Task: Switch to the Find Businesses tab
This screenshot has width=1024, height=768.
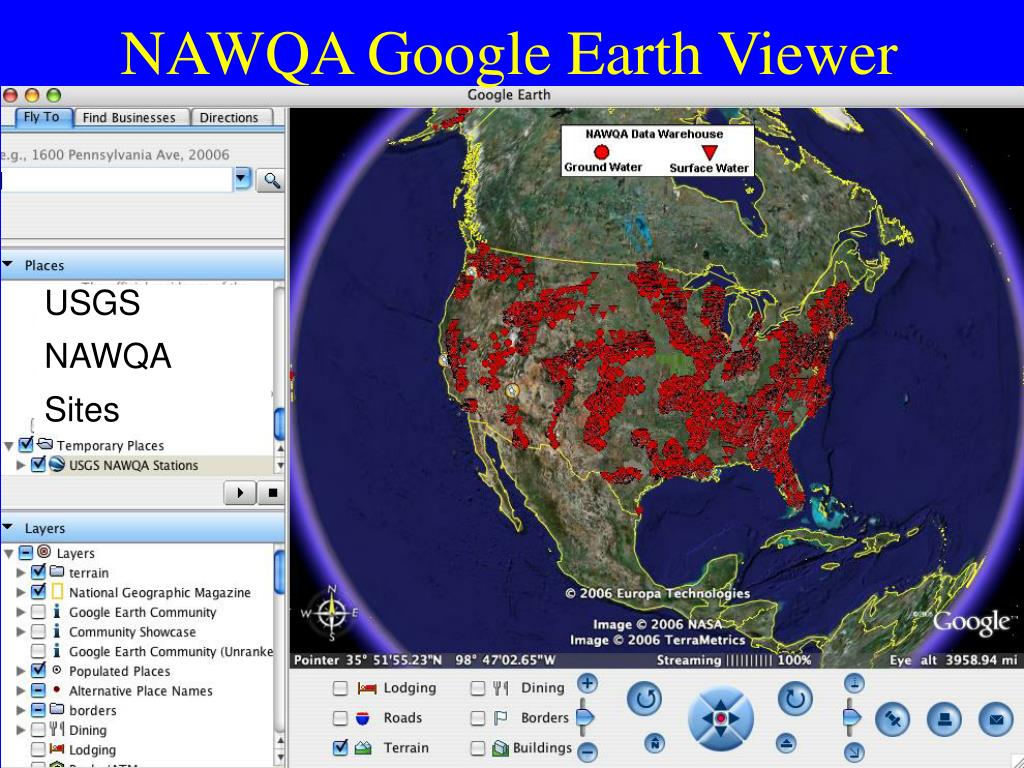Action: [129, 118]
